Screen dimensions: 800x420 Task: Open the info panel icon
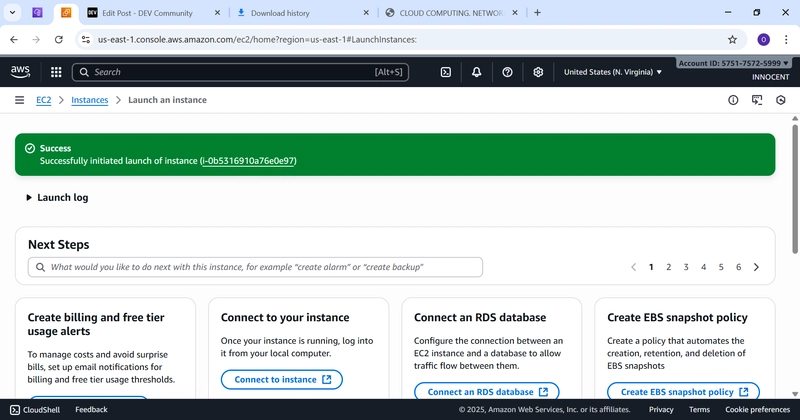pos(733,100)
